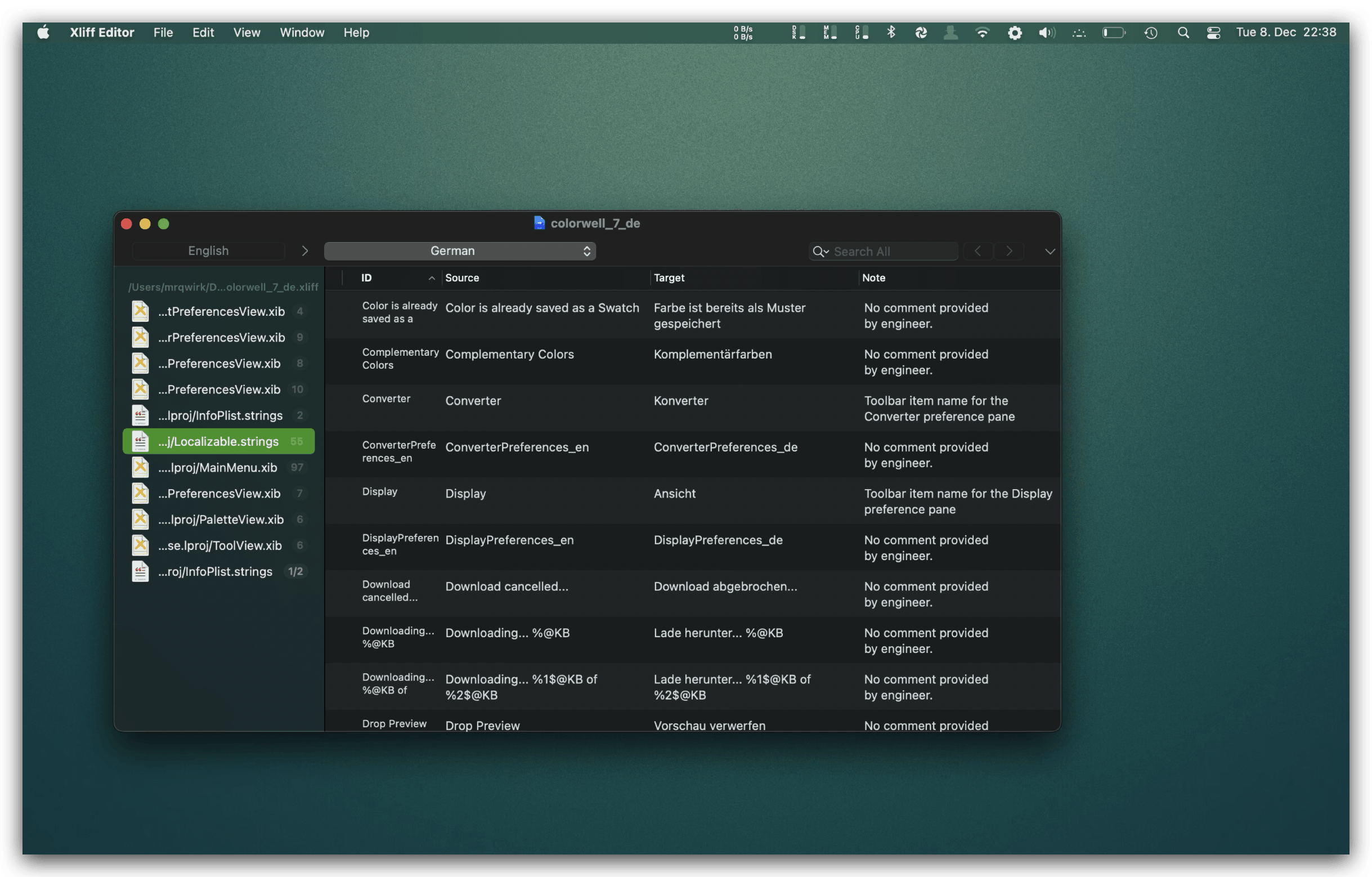Click the forward navigation arrow in toolbar
Image resolution: width=1372 pixels, height=877 pixels.
tap(1009, 251)
